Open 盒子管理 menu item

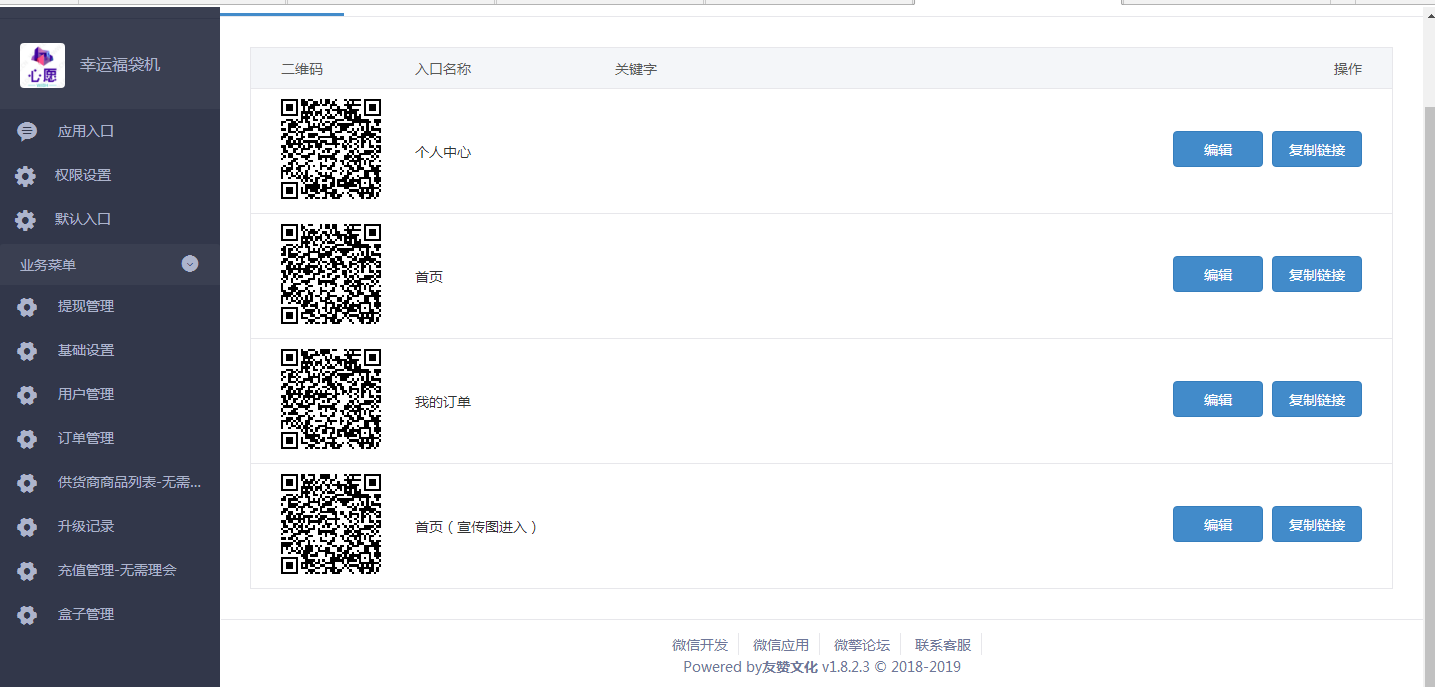86,614
